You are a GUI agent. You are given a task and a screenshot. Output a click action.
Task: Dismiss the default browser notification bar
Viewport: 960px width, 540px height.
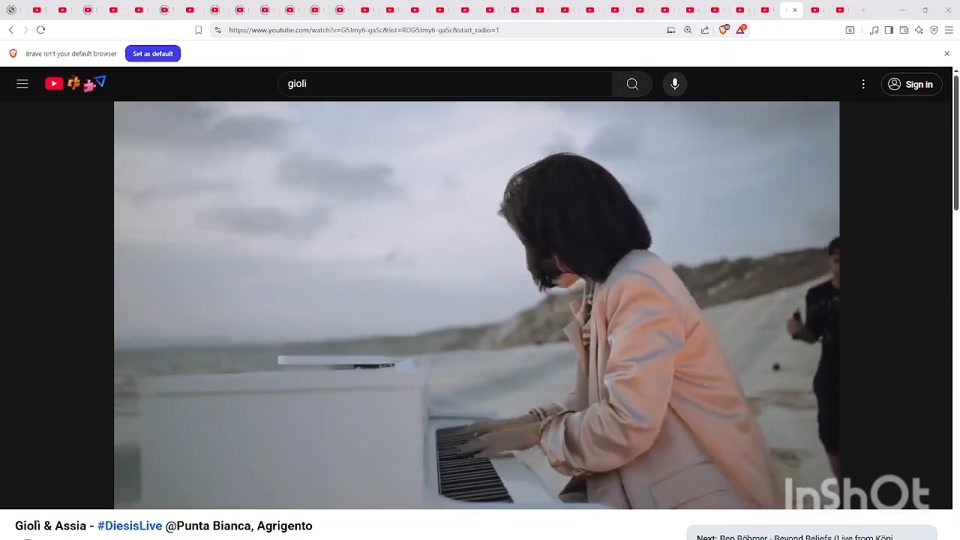(946, 53)
